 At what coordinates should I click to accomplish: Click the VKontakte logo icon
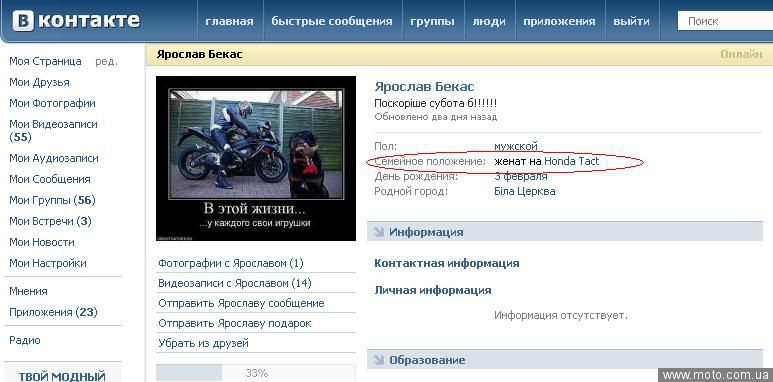click(x=23, y=21)
